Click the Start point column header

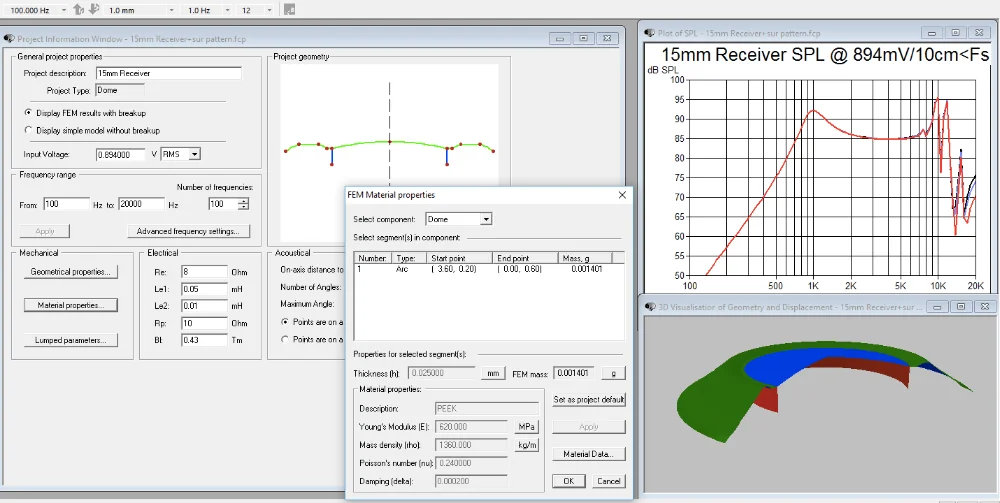pos(460,258)
